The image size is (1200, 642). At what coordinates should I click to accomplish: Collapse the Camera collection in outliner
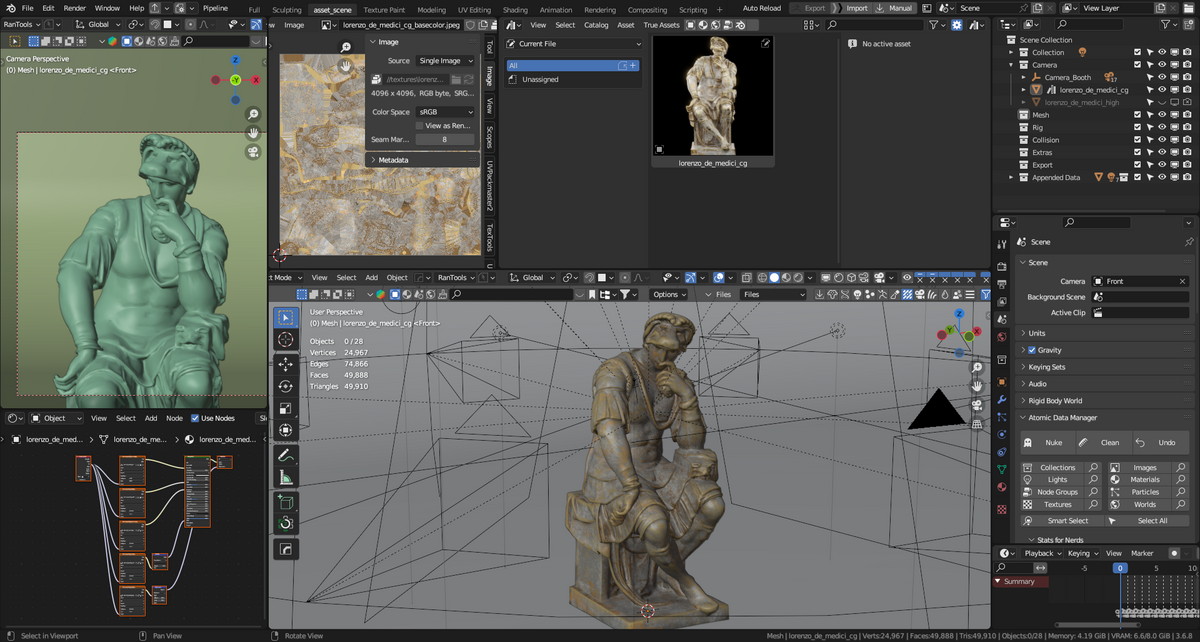[x=1013, y=65]
